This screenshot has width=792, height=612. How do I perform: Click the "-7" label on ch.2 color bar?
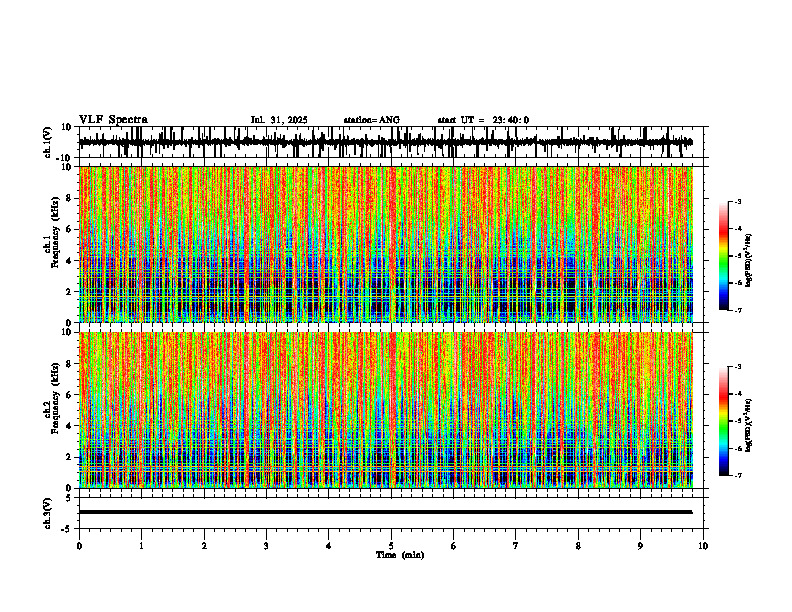coord(737,475)
